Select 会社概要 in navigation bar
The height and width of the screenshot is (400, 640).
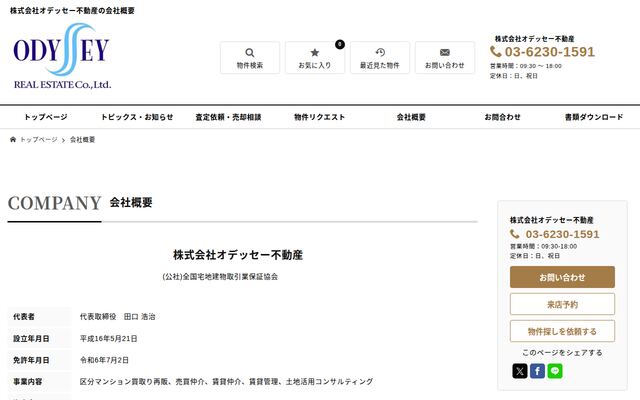(x=411, y=117)
